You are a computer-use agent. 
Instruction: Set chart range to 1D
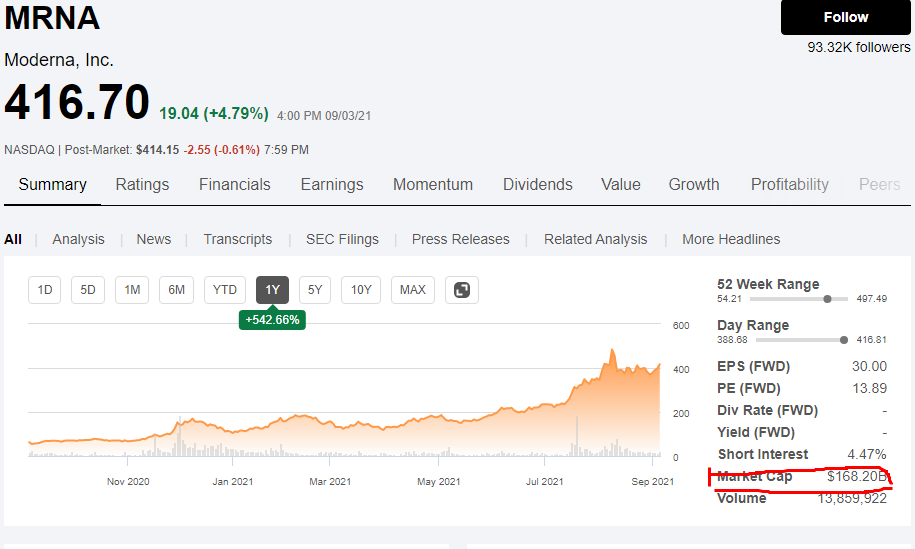pyautogui.click(x=44, y=290)
